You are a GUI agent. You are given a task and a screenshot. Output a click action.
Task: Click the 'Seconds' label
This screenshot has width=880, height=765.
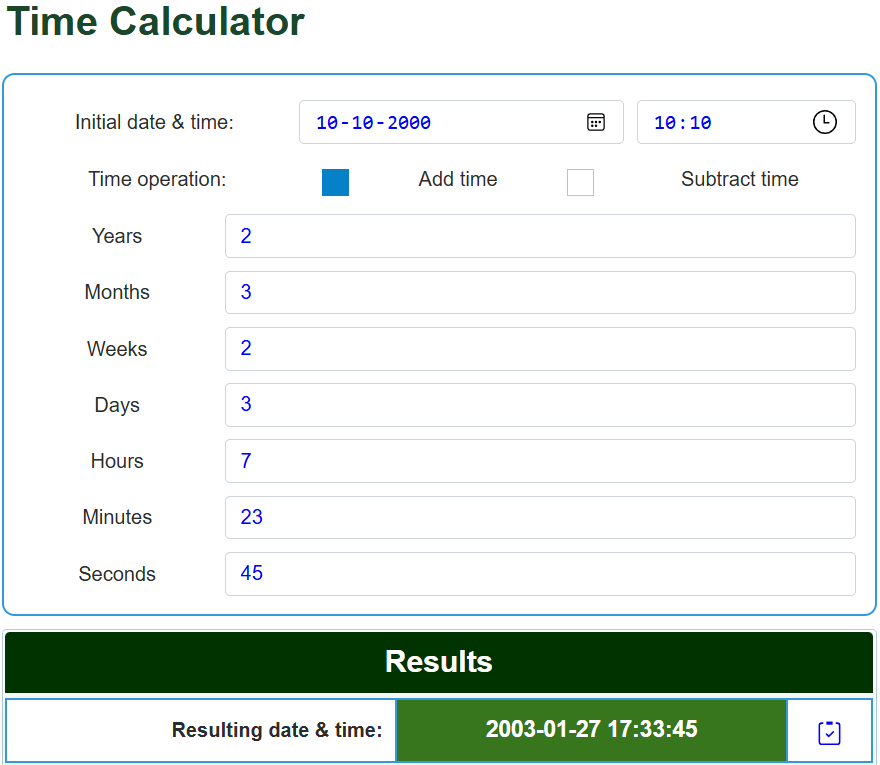pyautogui.click(x=117, y=574)
